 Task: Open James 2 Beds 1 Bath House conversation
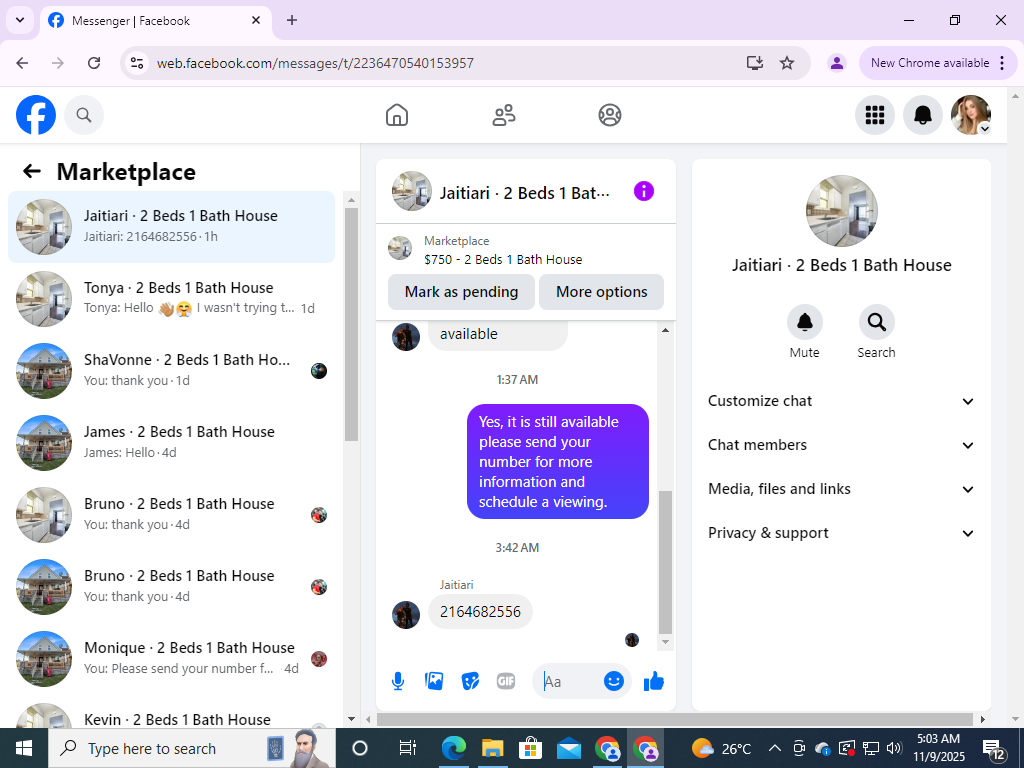click(x=171, y=442)
